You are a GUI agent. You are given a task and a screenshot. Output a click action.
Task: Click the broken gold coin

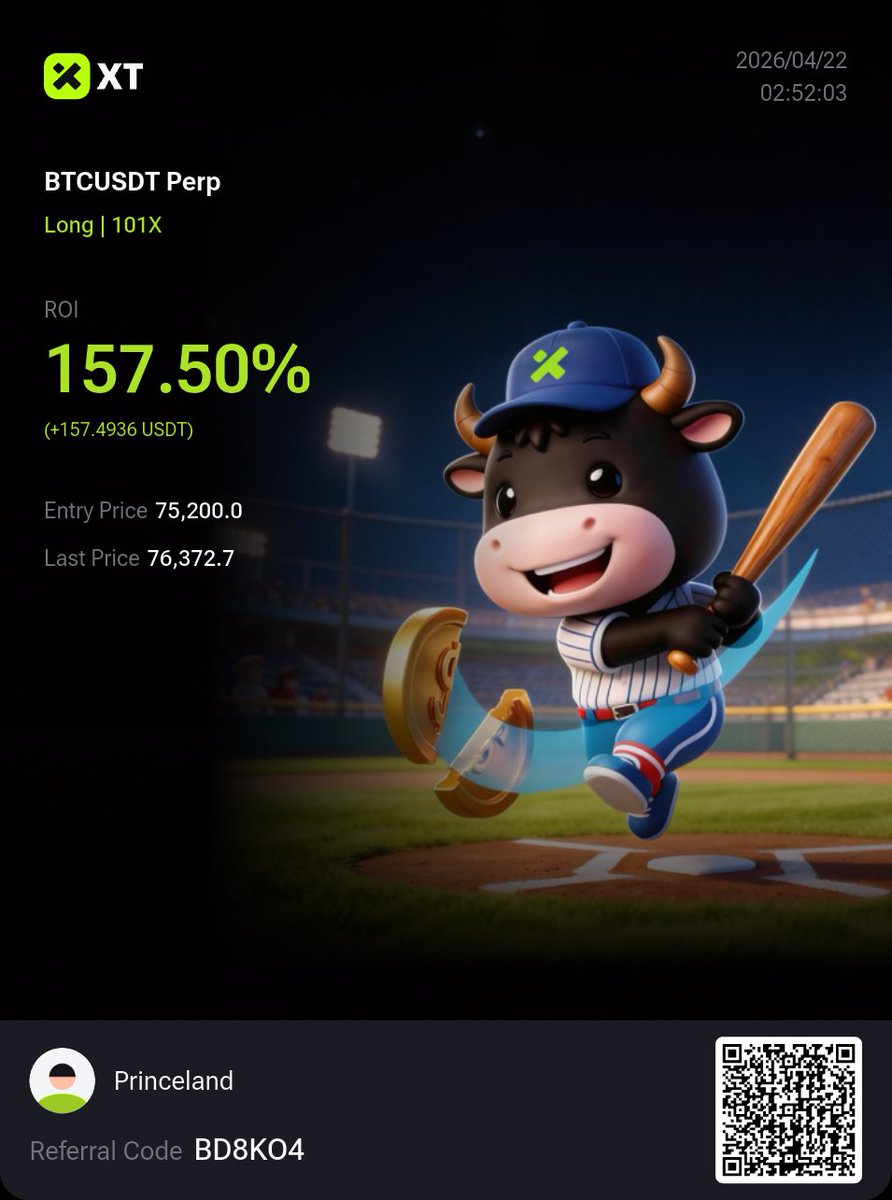[460, 711]
